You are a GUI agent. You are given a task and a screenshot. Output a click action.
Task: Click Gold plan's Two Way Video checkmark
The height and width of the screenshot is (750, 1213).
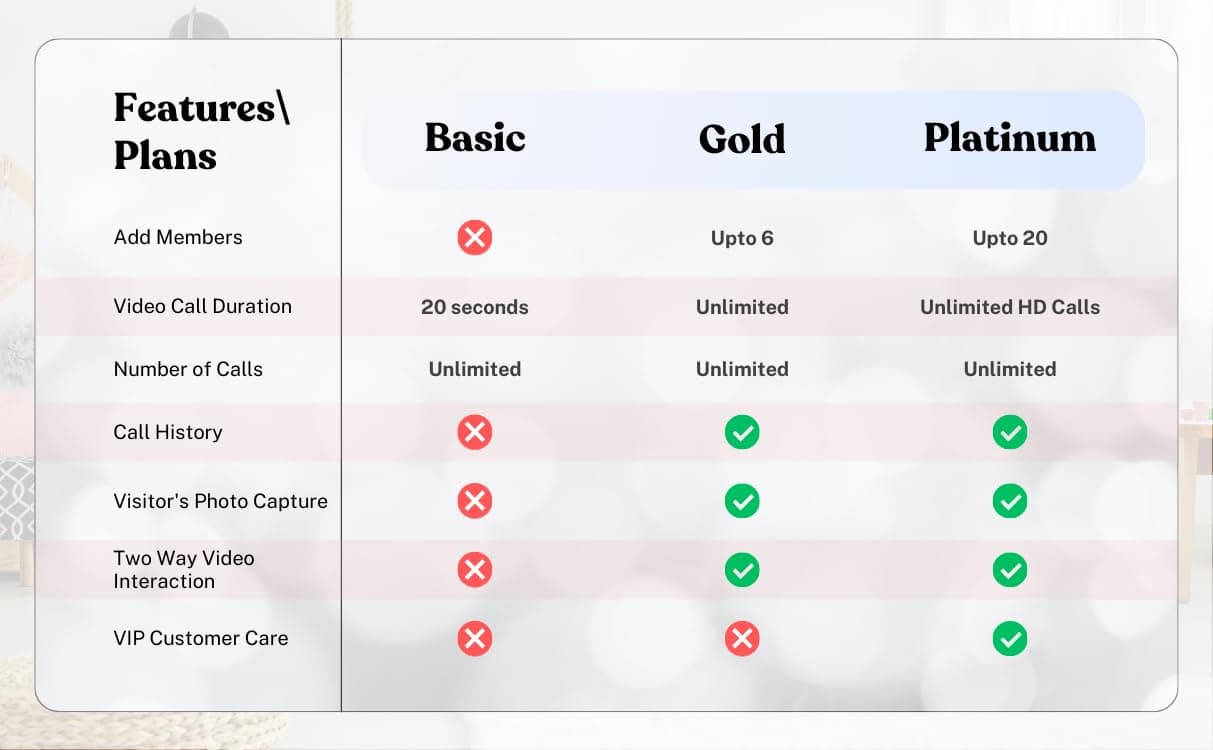742,570
